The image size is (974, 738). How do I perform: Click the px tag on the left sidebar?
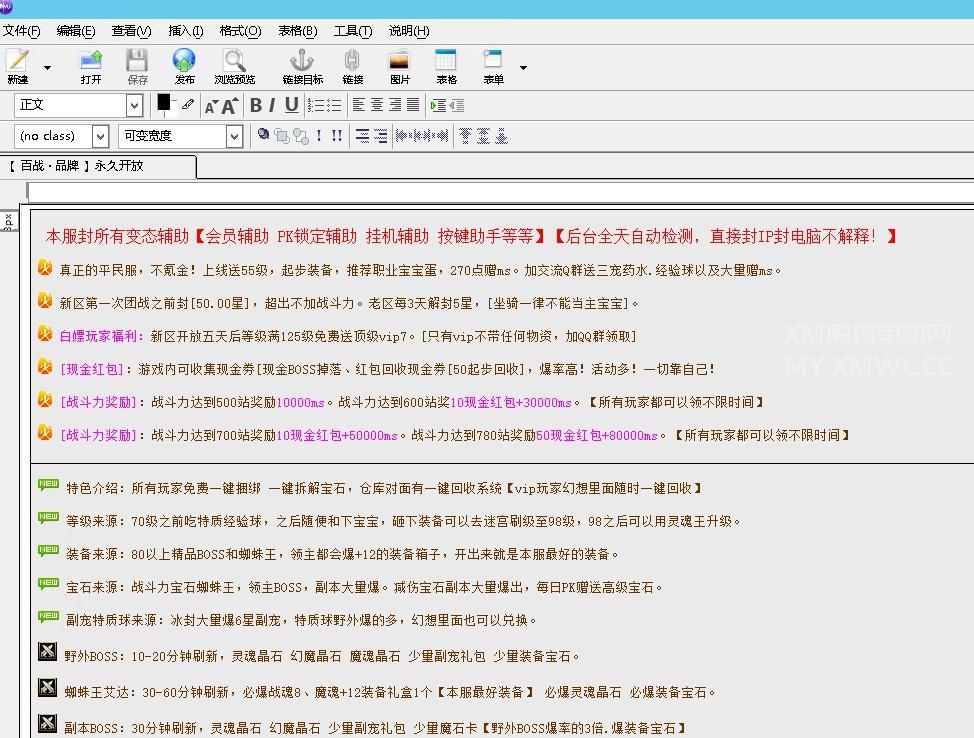(x=8, y=224)
